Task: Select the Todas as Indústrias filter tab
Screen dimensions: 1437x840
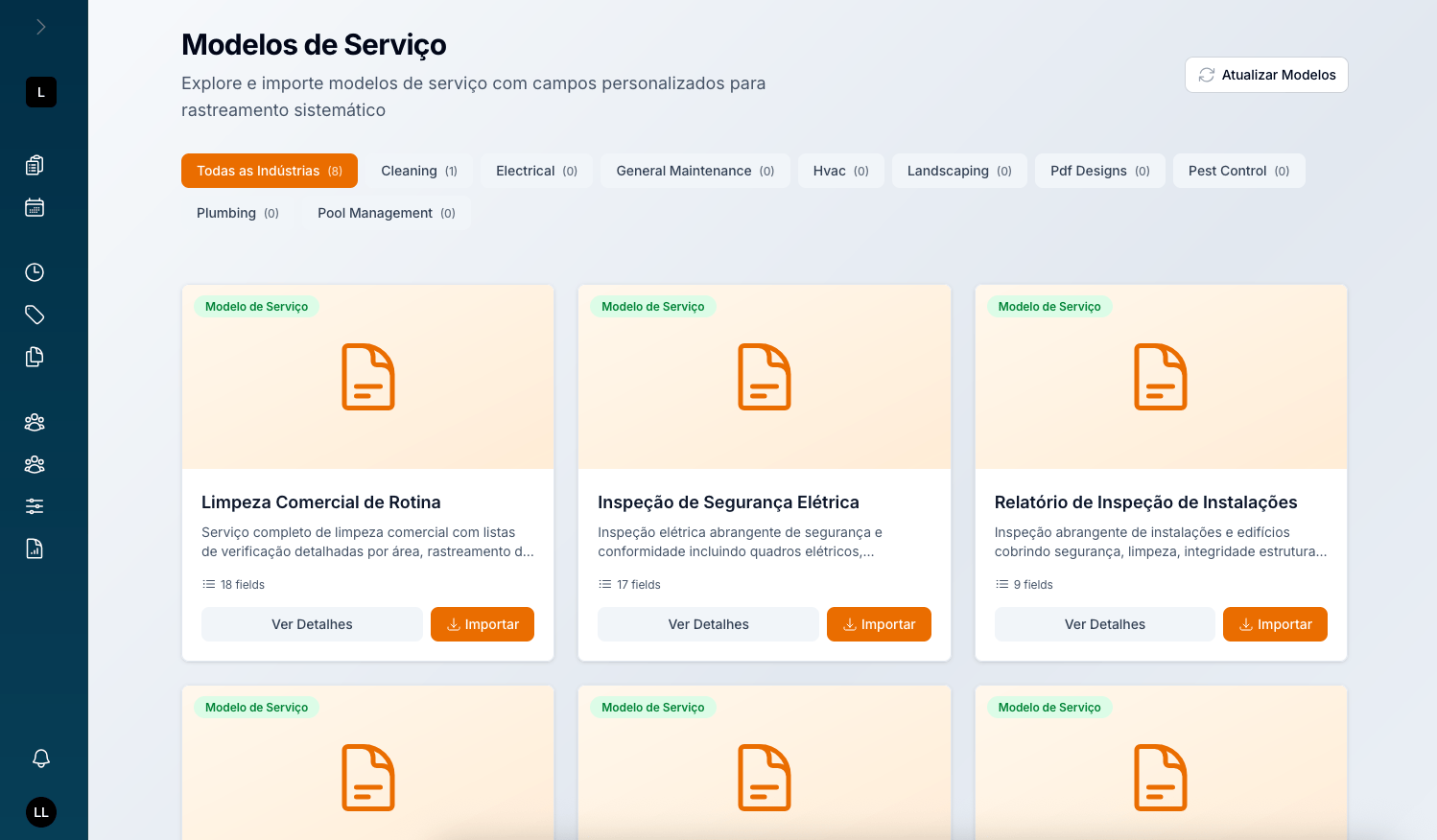Action: 270,171
